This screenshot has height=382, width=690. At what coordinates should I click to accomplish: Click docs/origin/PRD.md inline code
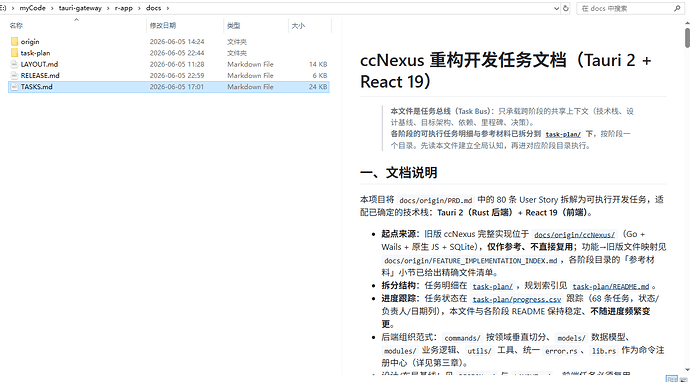tap(437, 200)
